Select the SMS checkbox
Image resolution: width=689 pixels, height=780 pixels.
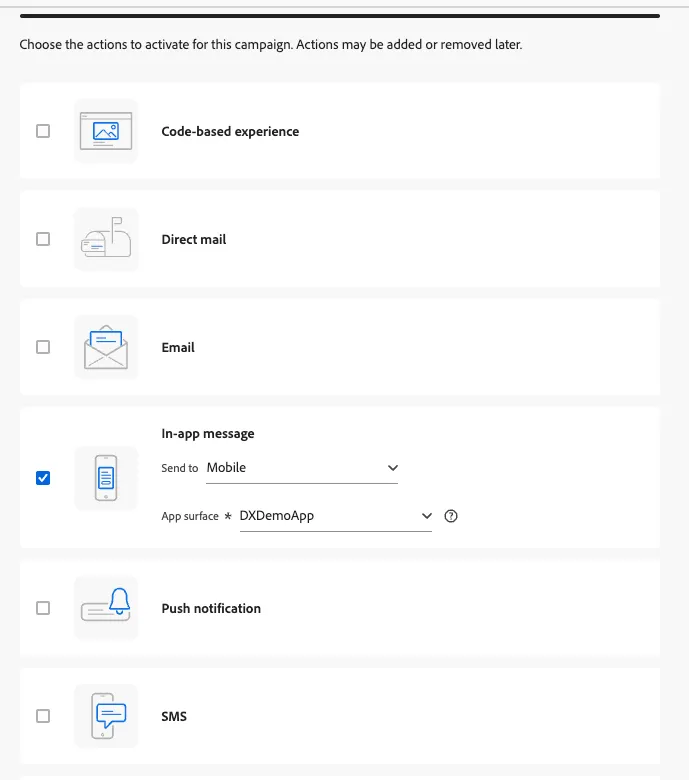click(43, 716)
